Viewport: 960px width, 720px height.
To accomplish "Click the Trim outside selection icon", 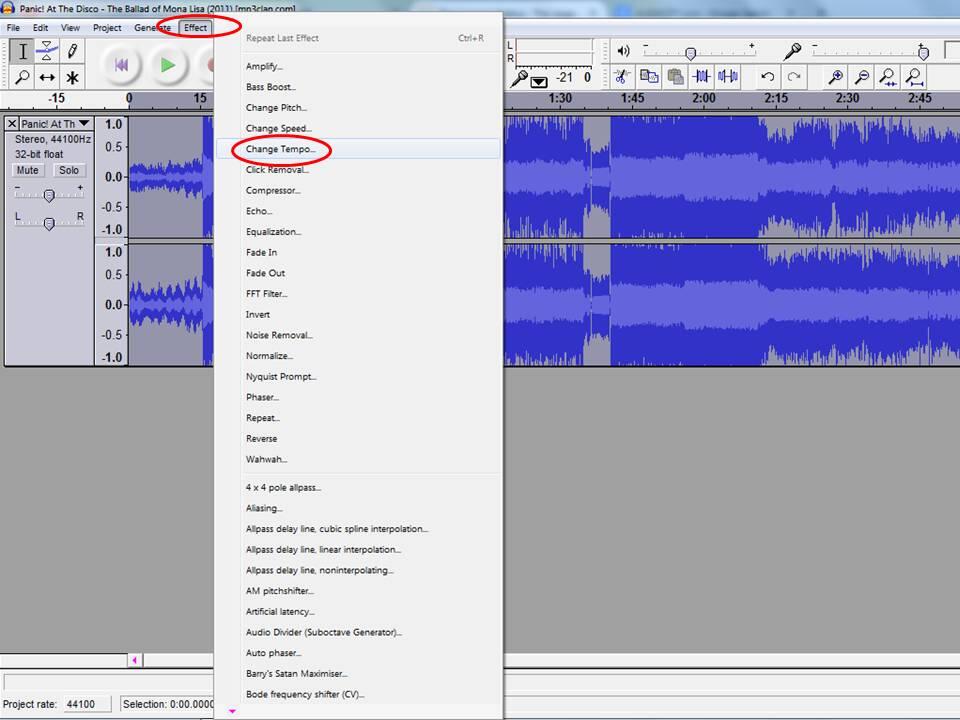I will pyautogui.click(x=701, y=77).
